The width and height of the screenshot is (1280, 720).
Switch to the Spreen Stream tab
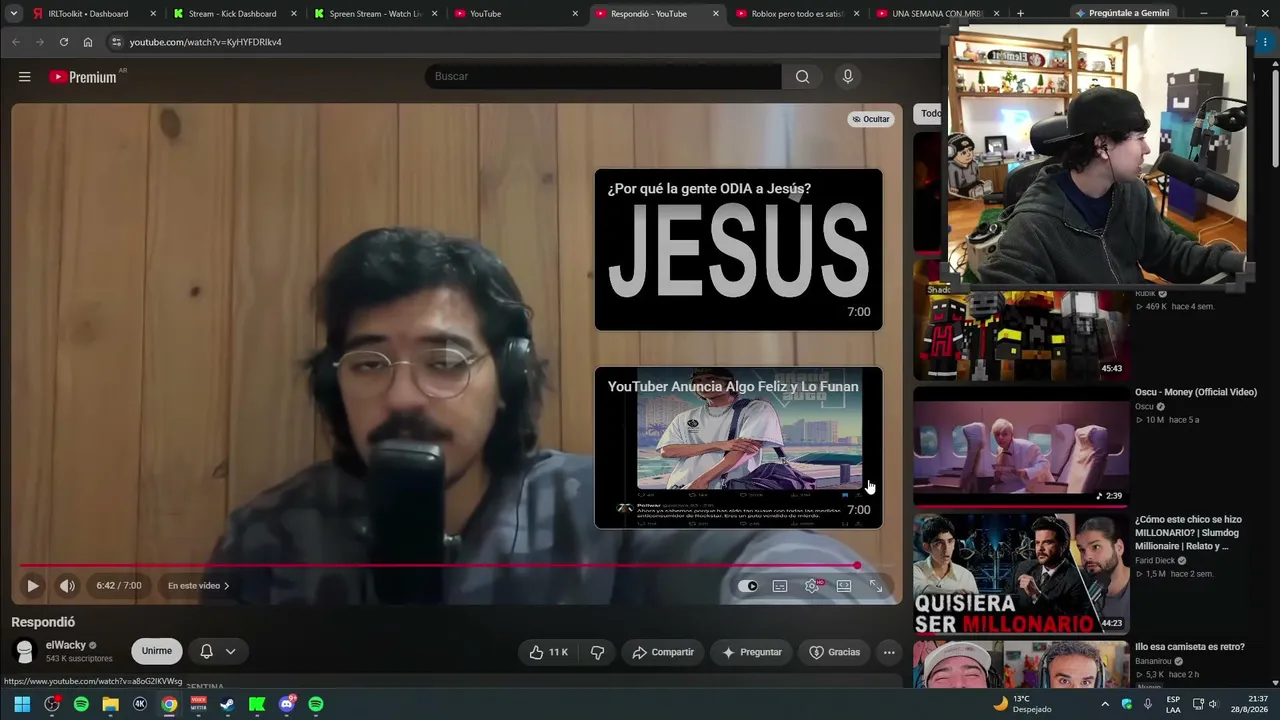[x=374, y=14]
